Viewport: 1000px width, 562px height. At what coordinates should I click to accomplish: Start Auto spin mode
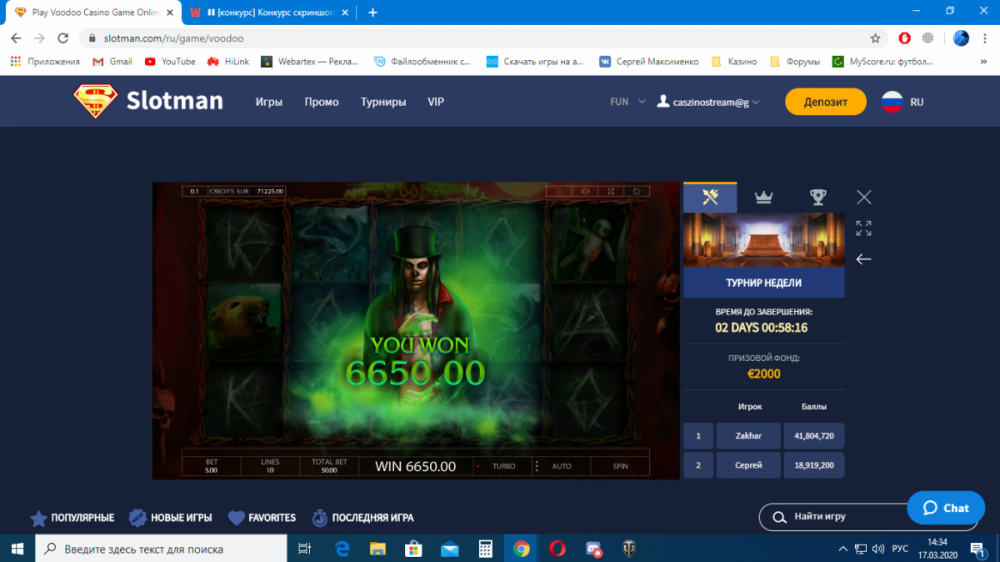pos(562,466)
